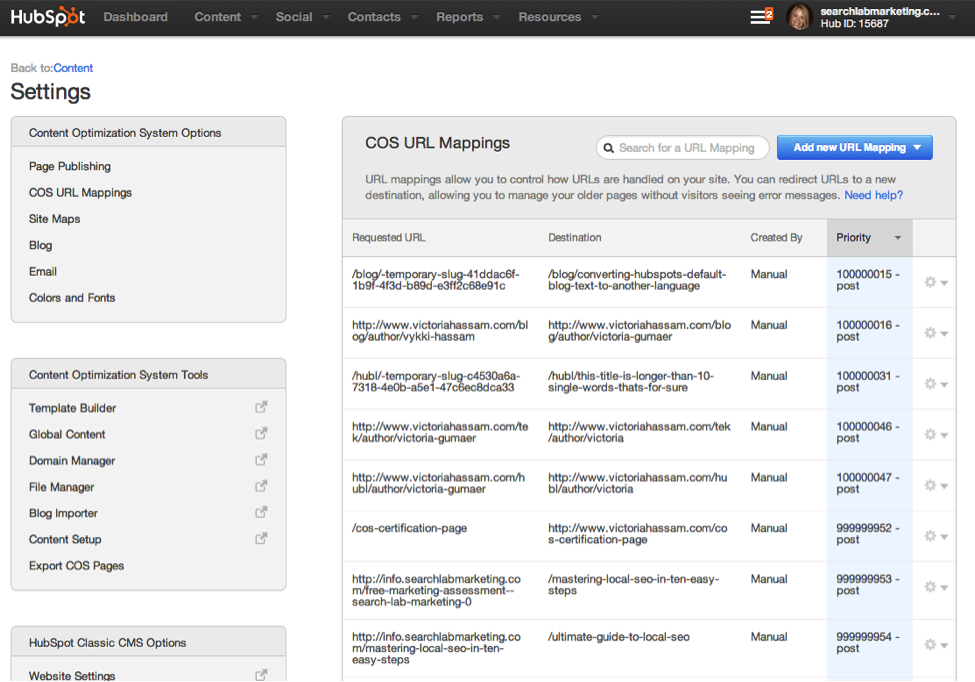Open Content Setup tool link

[65, 539]
